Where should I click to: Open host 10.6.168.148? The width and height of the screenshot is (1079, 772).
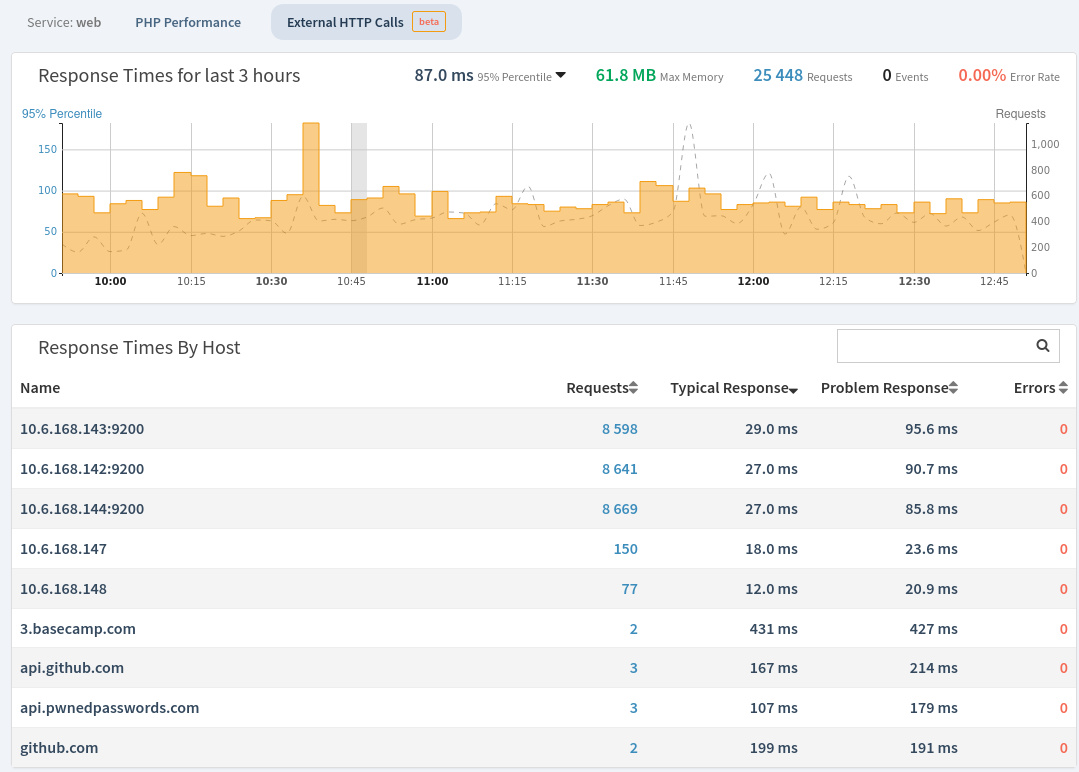[63, 588]
